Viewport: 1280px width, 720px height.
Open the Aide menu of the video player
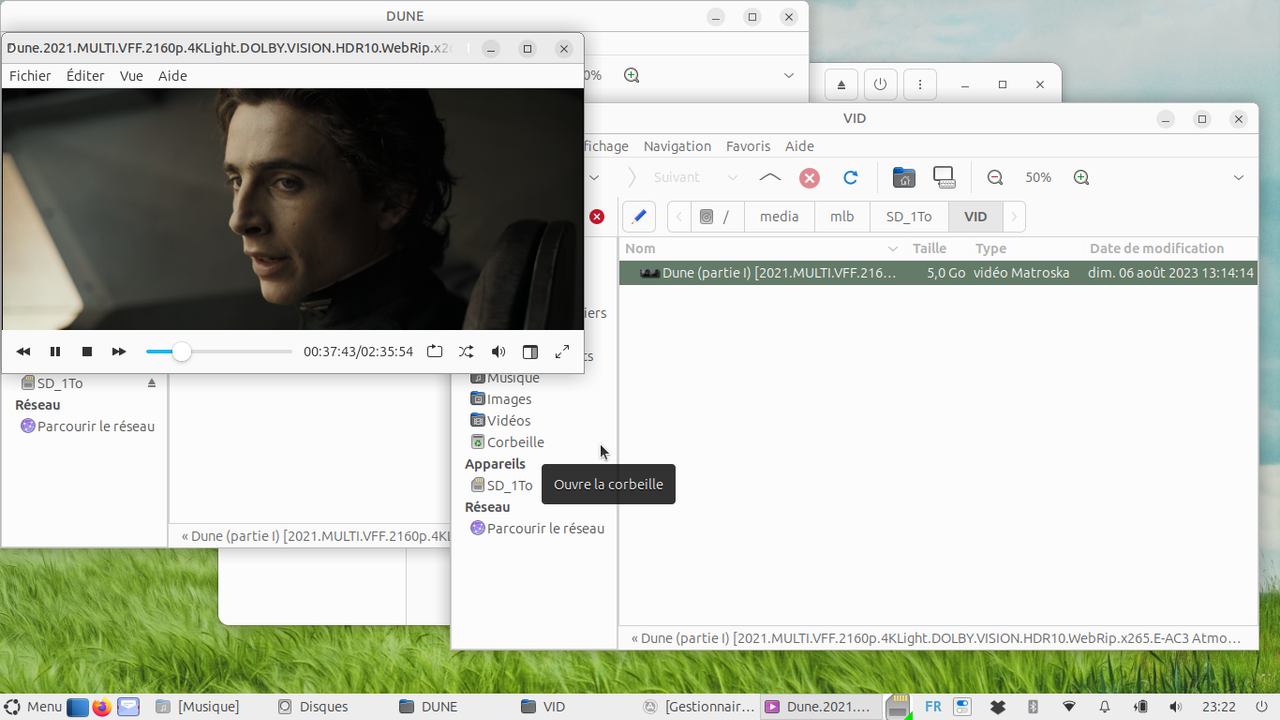click(x=172, y=76)
